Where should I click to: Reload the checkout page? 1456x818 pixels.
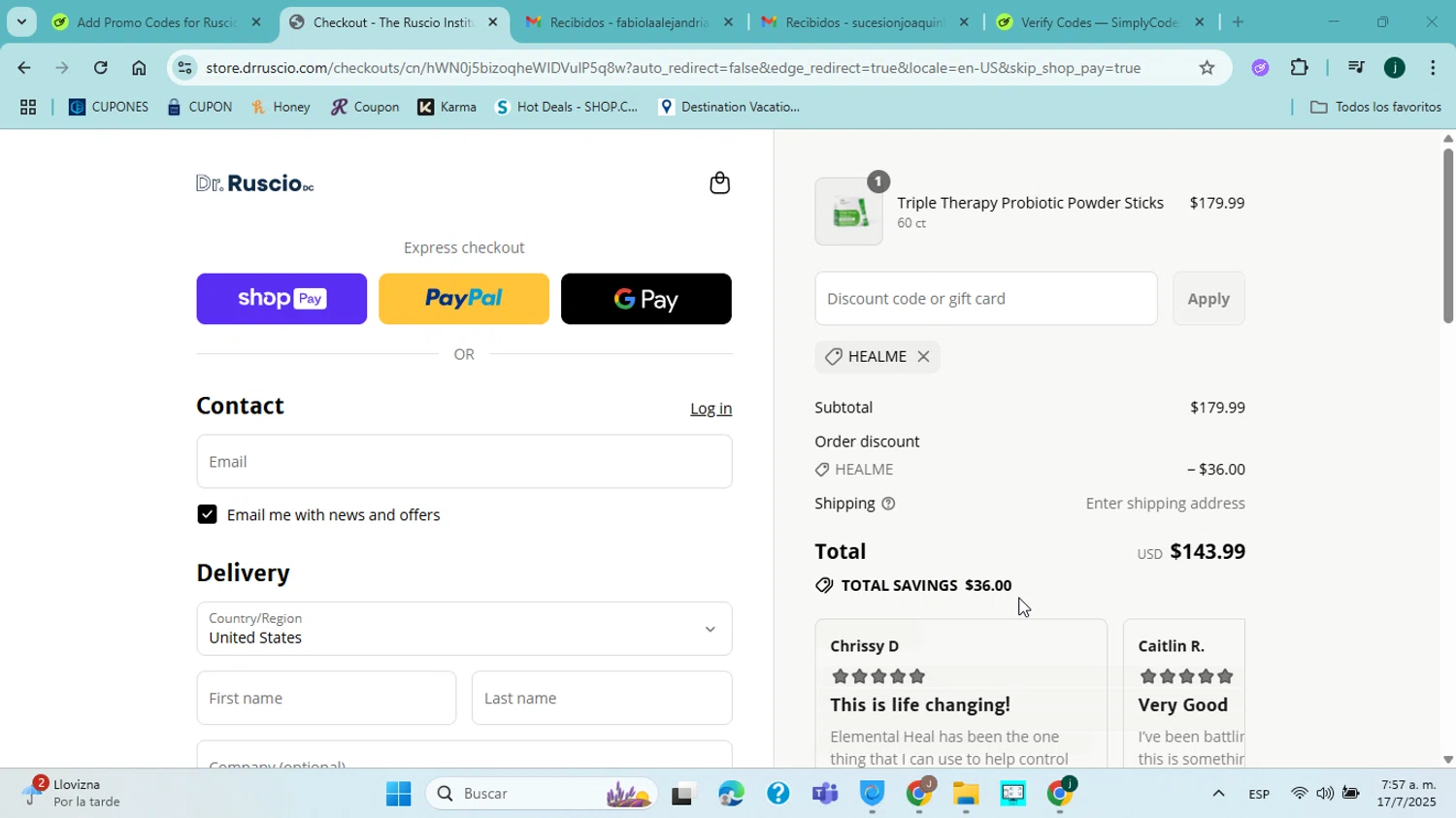100,68
